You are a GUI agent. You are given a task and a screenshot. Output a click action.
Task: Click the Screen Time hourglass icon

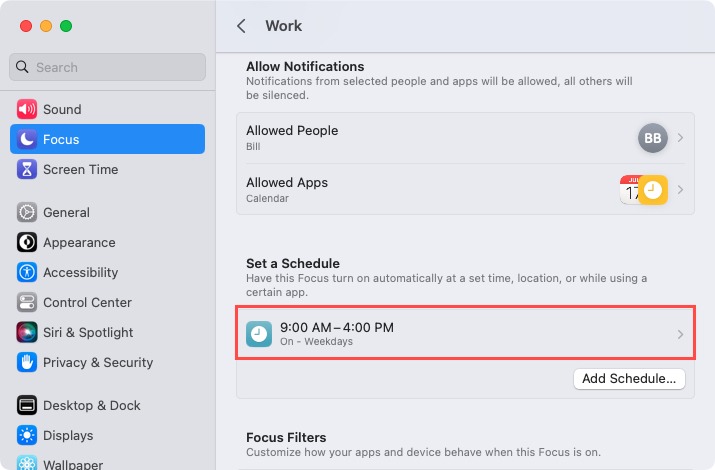tap(27, 169)
